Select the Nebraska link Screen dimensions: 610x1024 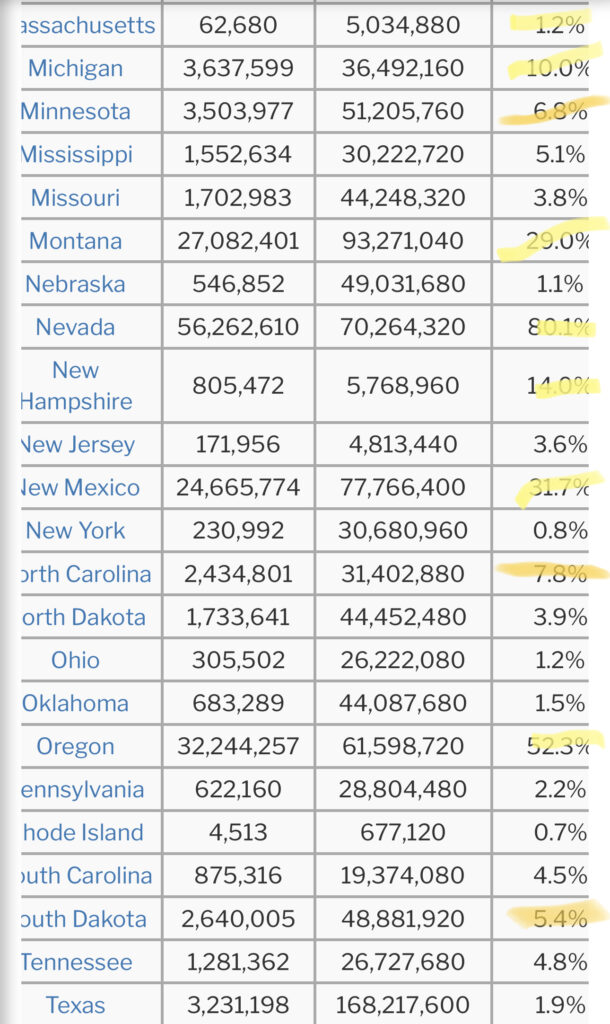pos(75,283)
